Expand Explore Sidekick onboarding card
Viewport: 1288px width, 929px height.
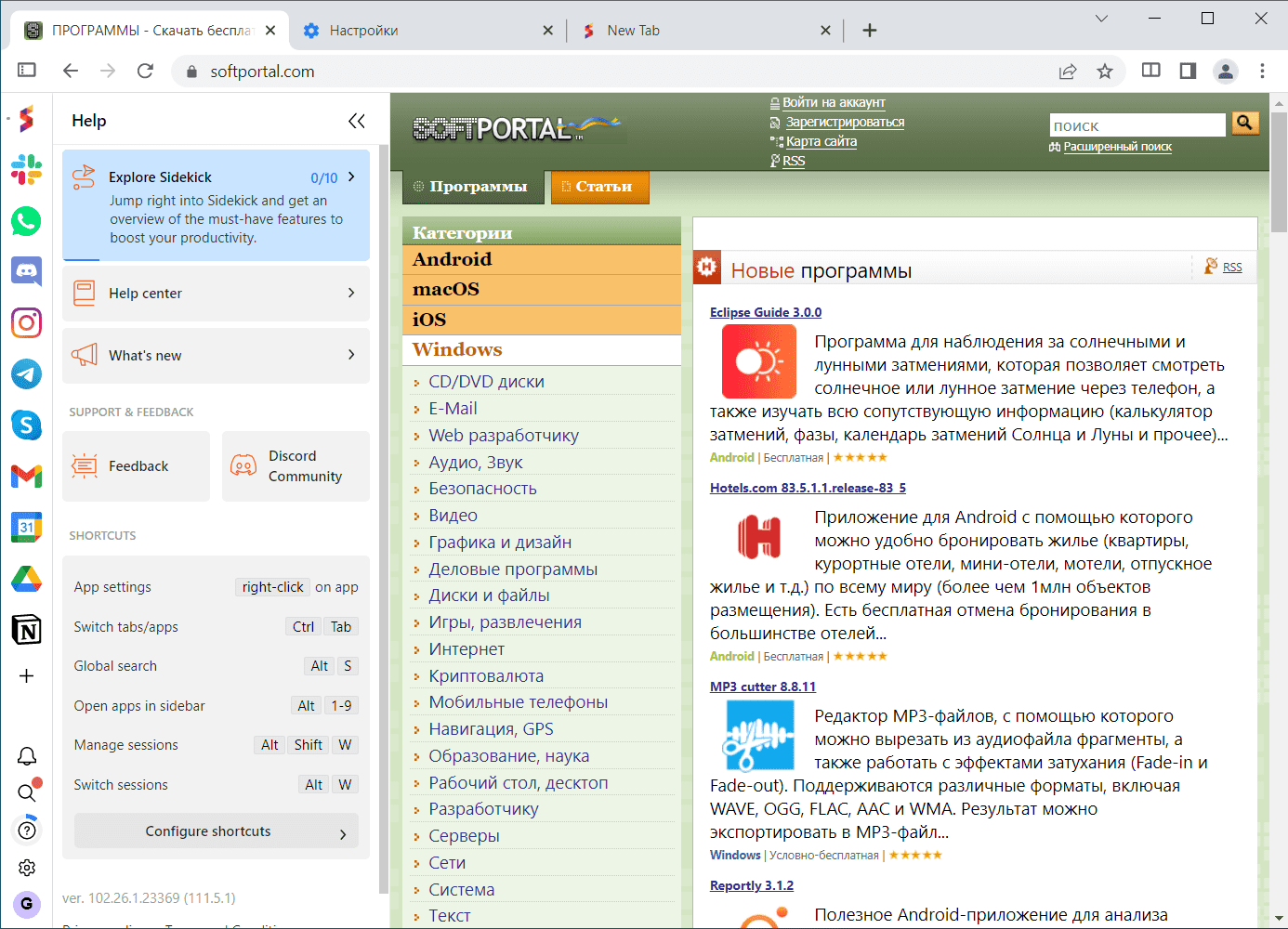point(216,205)
